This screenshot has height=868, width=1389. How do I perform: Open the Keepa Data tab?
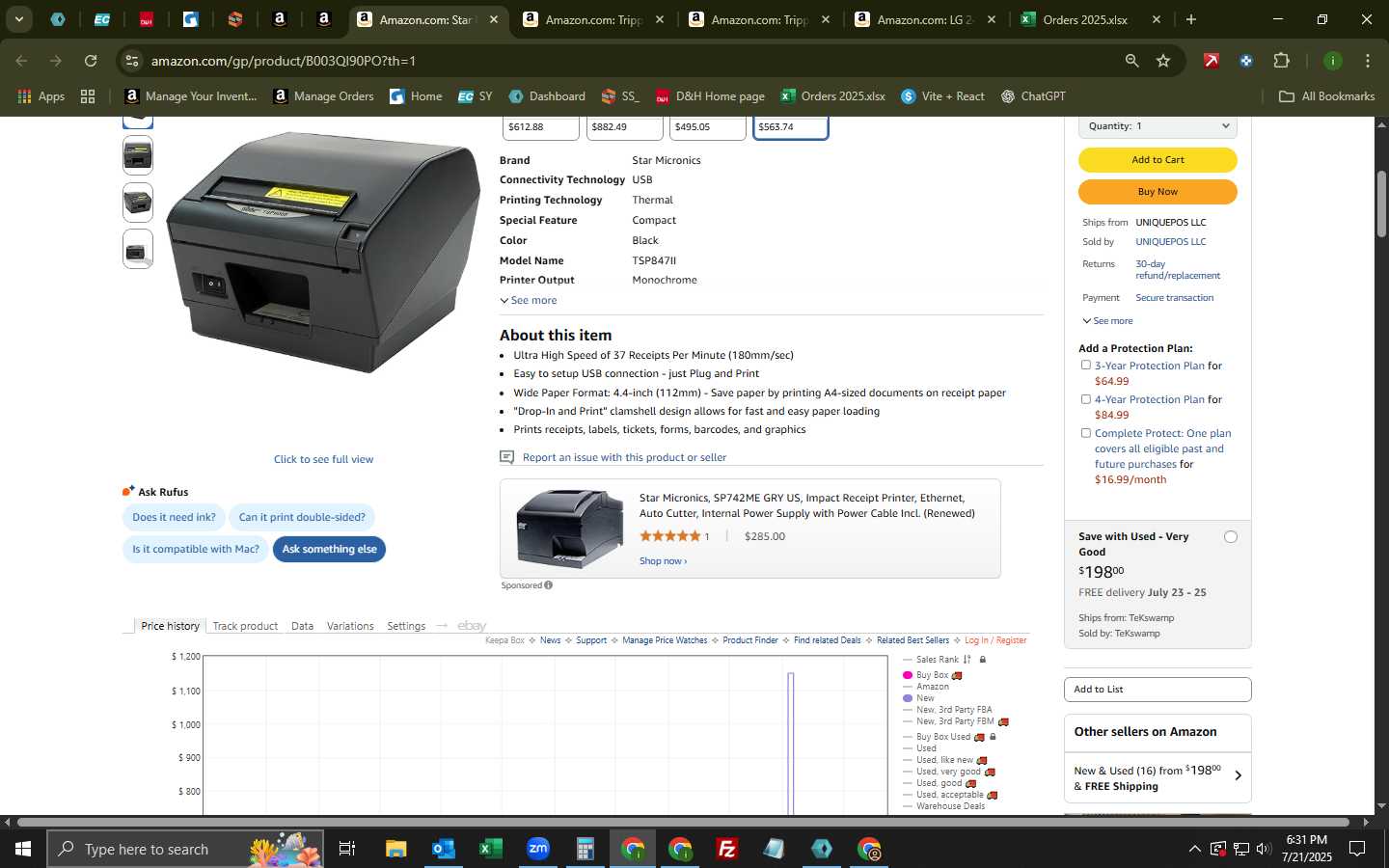(x=302, y=626)
